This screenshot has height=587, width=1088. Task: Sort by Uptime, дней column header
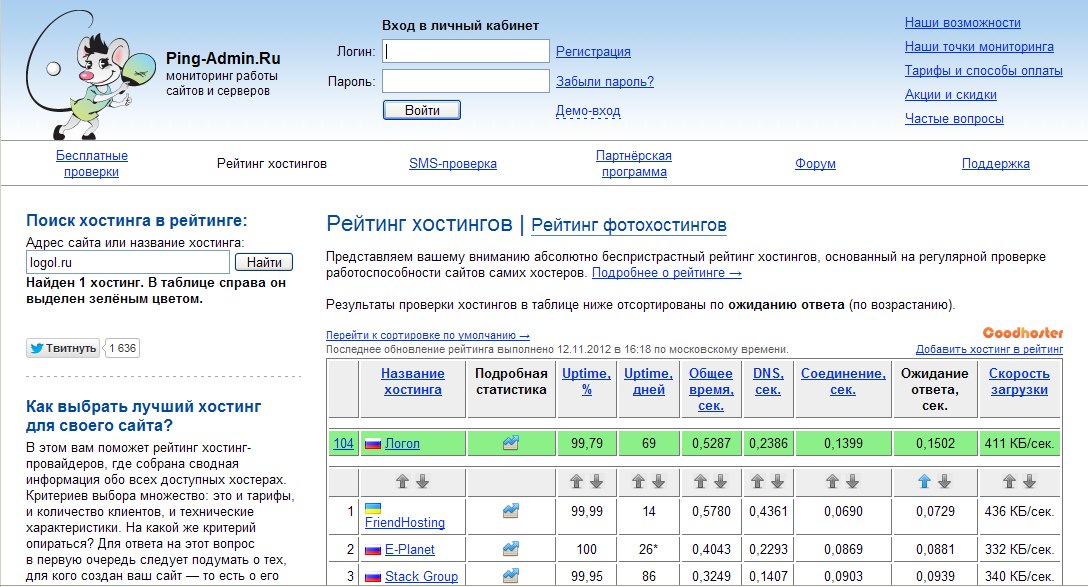[x=649, y=382]
